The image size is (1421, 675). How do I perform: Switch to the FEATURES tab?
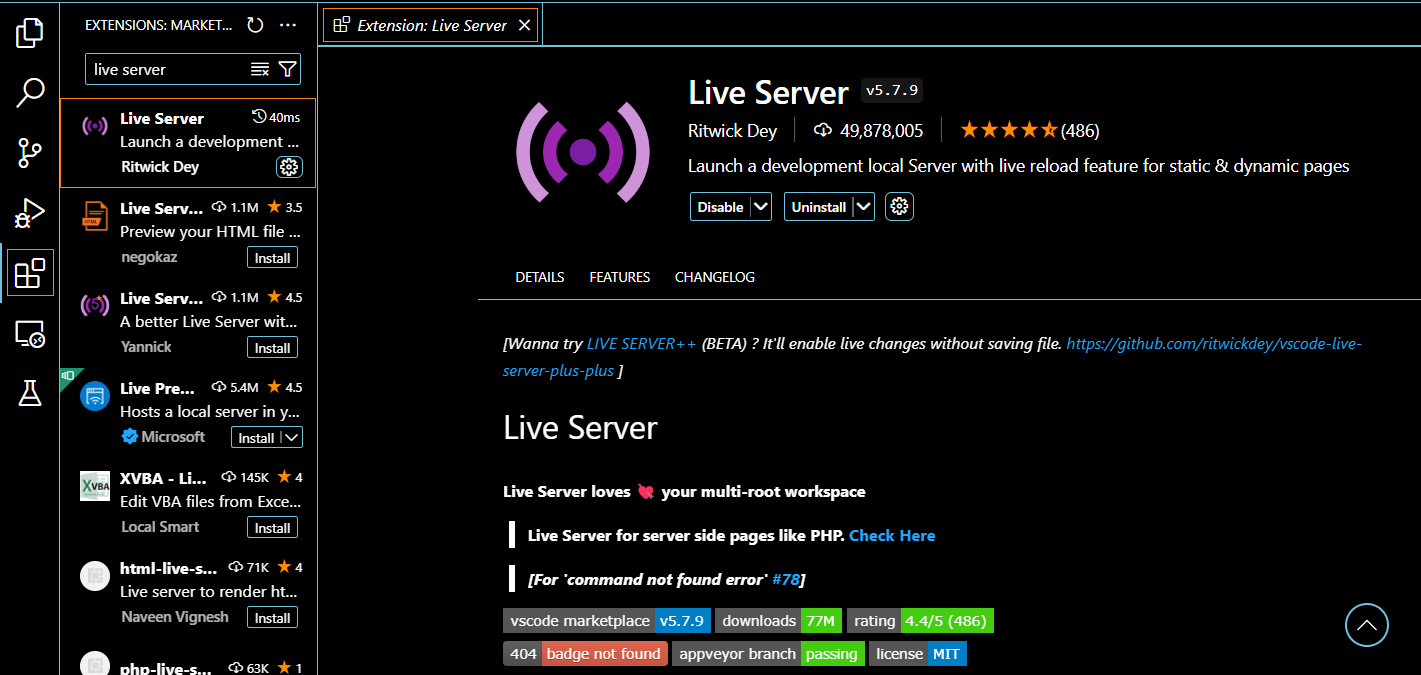(x=619, y=277)
